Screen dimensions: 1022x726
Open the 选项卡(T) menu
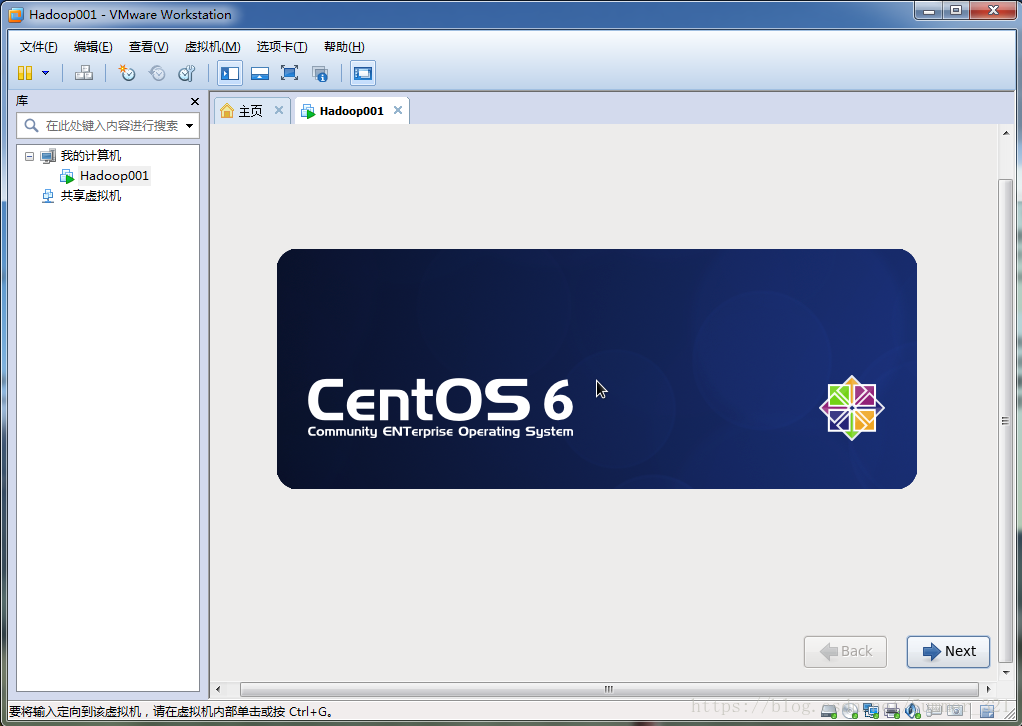point(282,47)
